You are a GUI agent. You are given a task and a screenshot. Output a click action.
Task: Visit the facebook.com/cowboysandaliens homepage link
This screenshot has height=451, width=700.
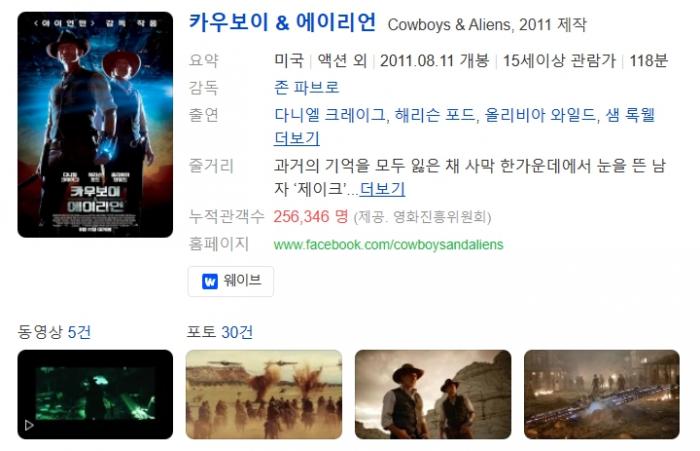[388, 245]
